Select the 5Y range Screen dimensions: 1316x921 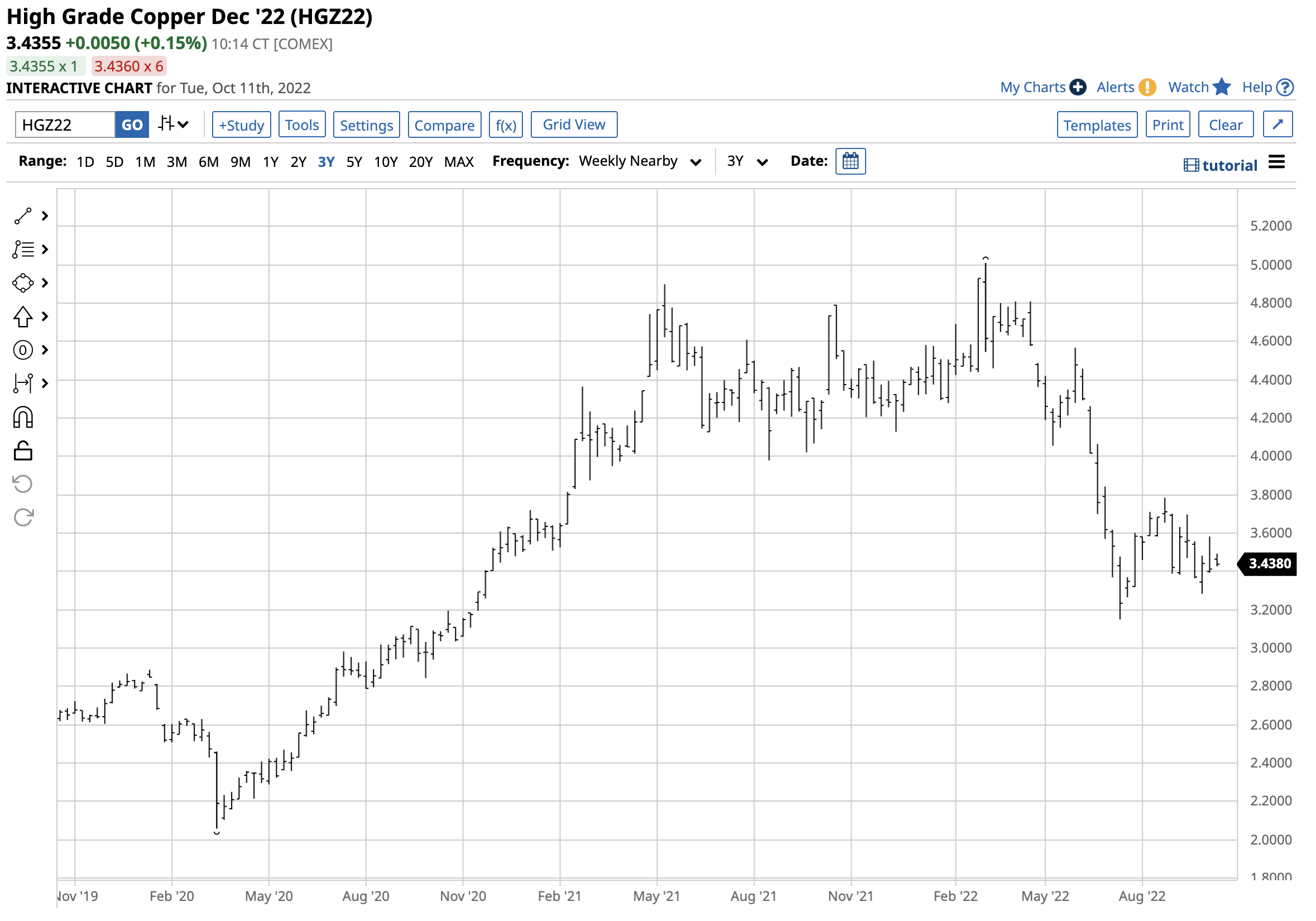tap(354, 162)
